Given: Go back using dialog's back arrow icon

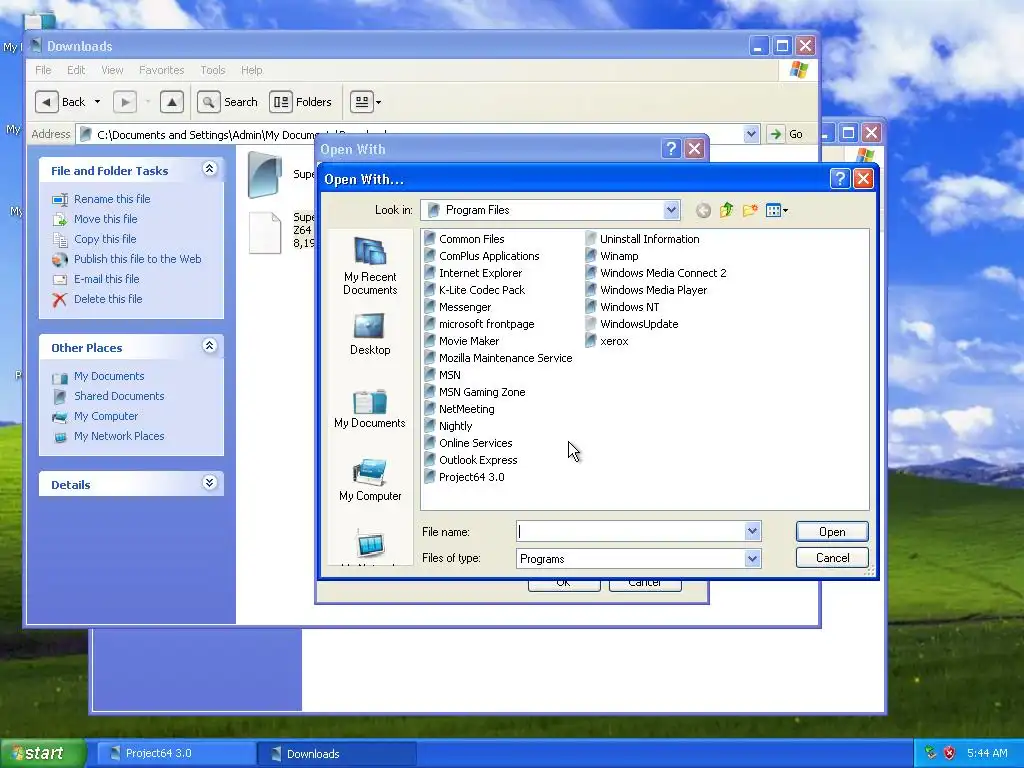Looking at the screenshot, I should tap(703, 210).
